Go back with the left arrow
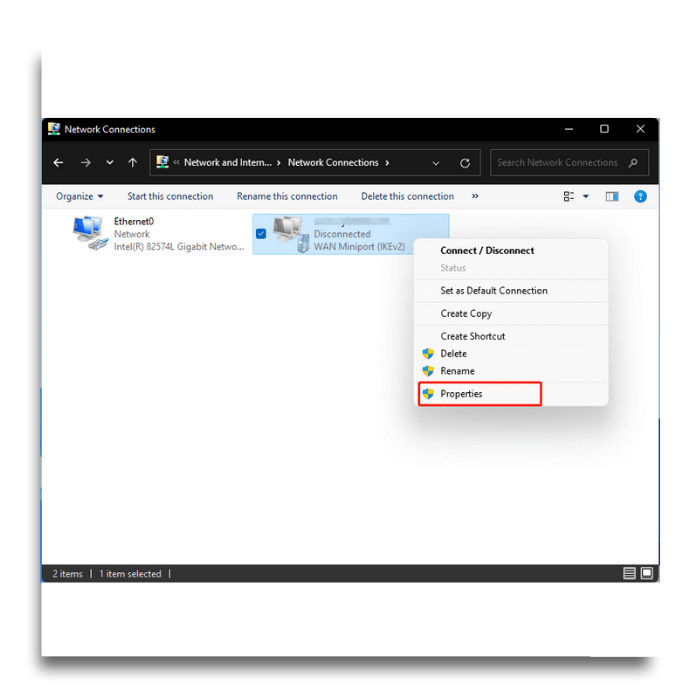The image size is (700, 700). 58,163
